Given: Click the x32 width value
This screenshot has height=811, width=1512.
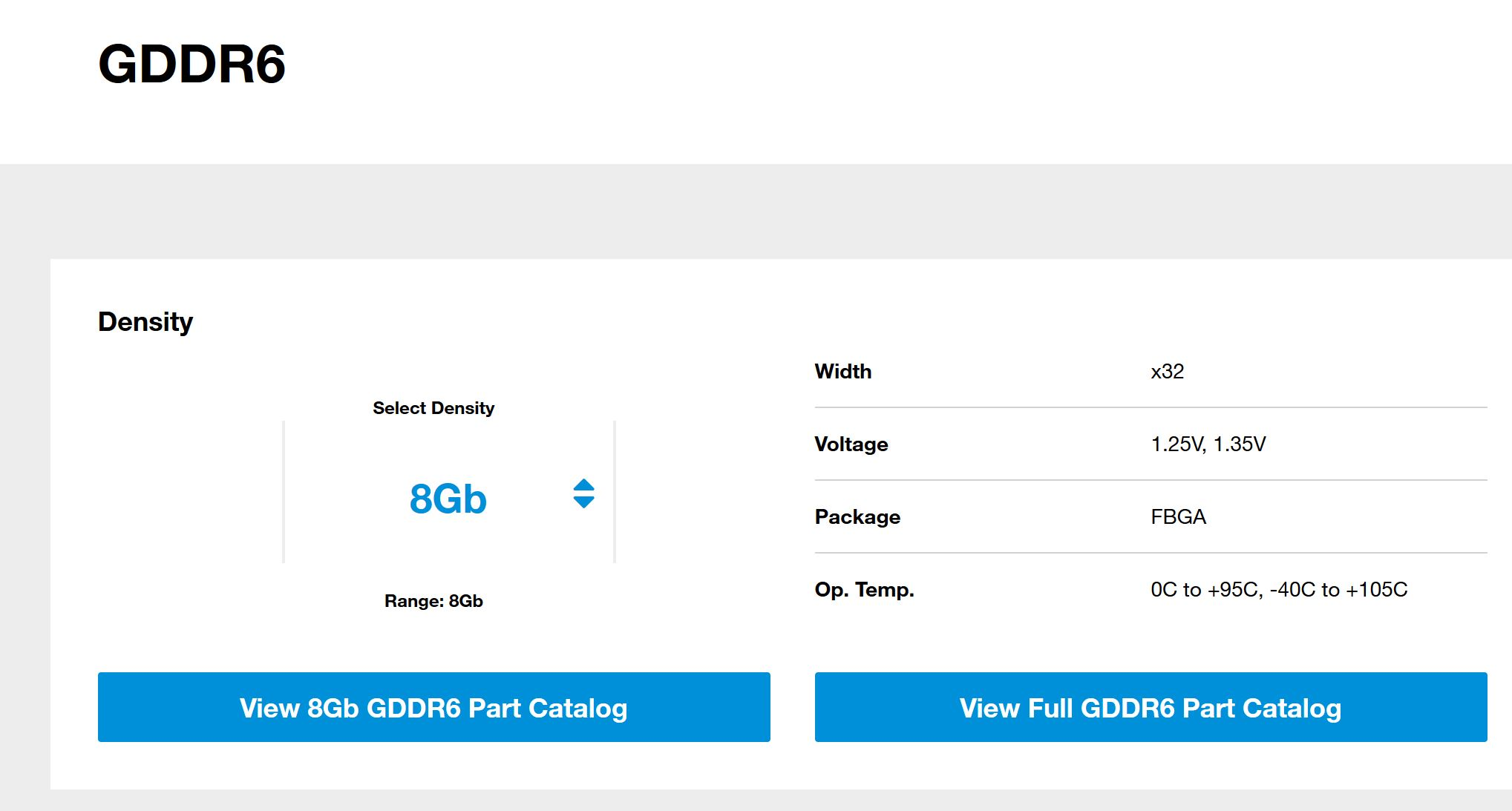Looking at the screenshot, I should click(1167, 371).
